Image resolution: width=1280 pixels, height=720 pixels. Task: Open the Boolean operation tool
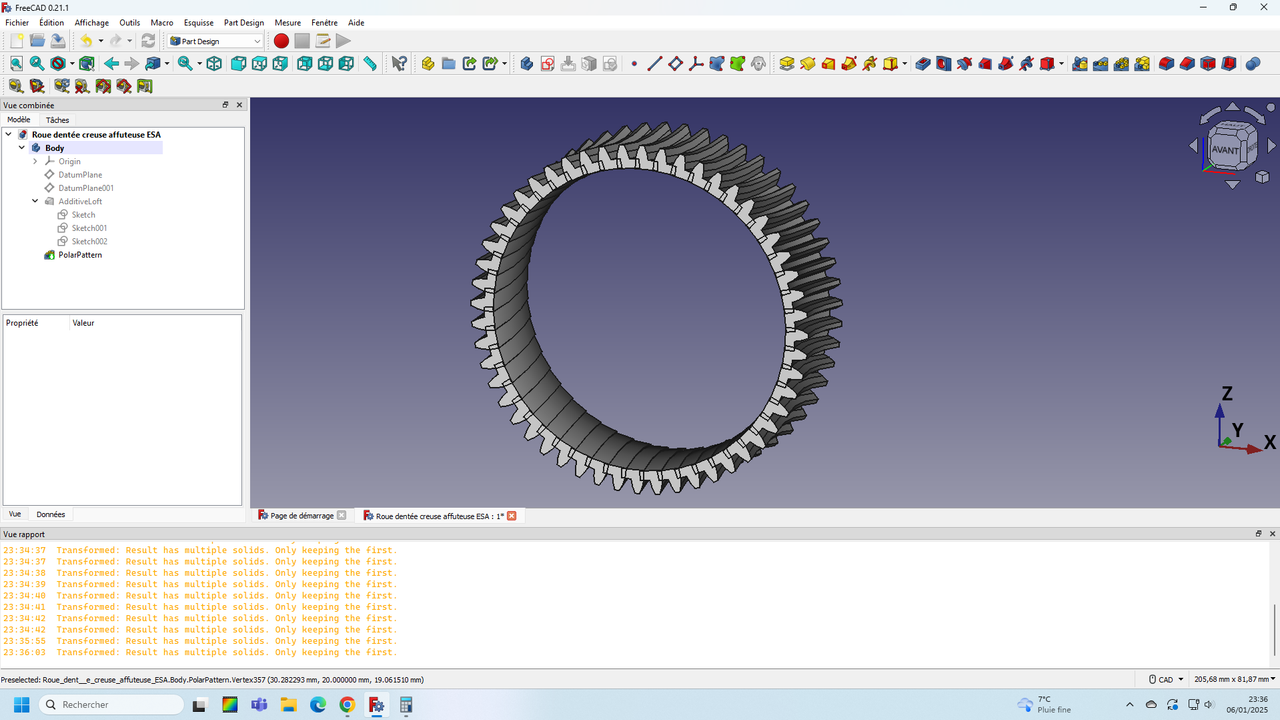(1253, 63)
